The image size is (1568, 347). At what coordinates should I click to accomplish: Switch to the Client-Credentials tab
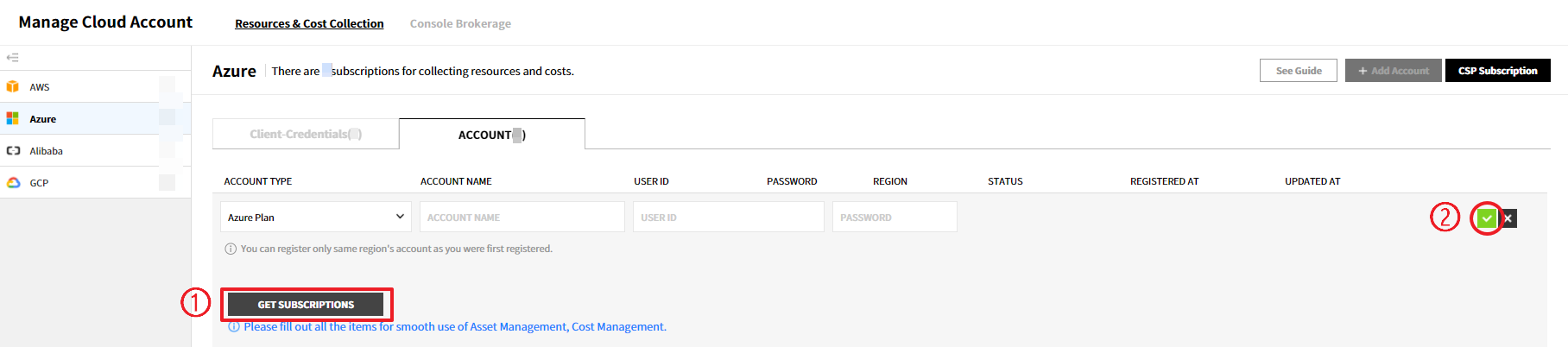tap(306, 135)
